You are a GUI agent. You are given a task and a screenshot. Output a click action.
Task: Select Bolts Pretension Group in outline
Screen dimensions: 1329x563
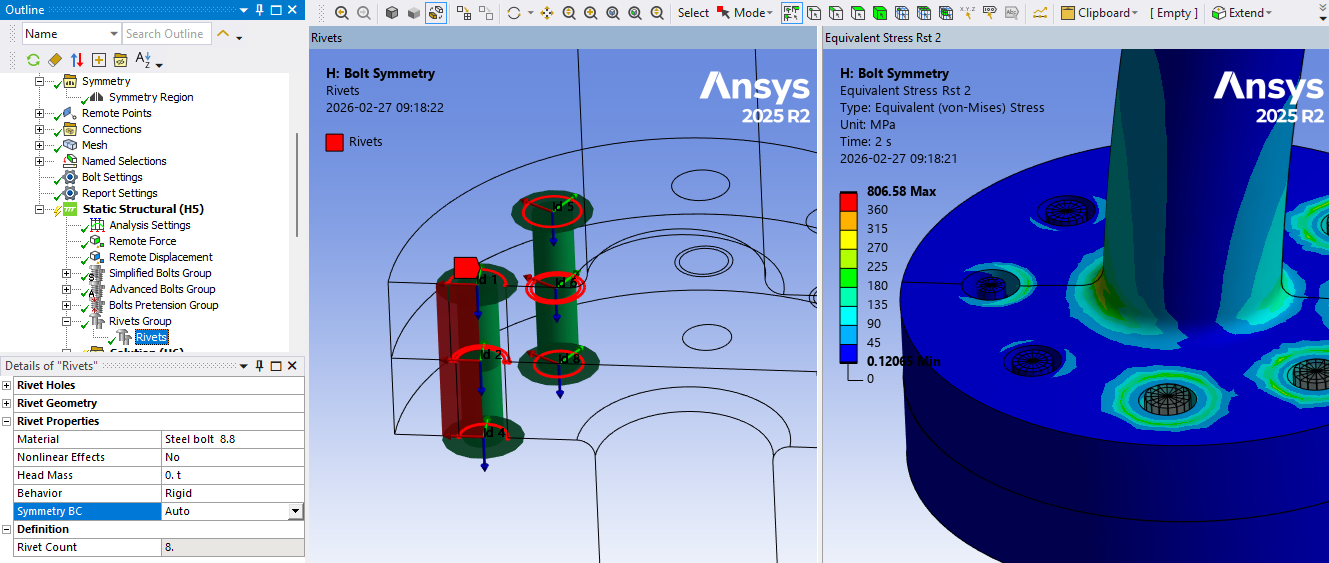(x=163, y=305)
